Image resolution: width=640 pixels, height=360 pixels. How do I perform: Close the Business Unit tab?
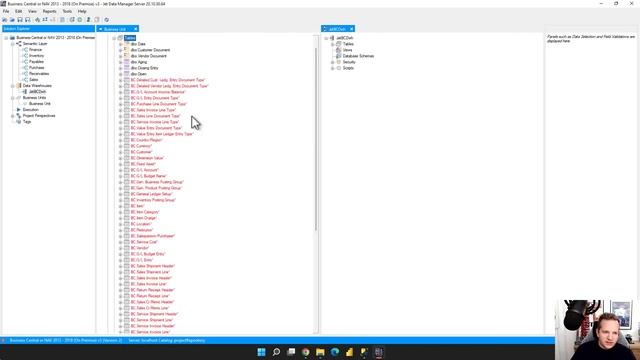136,29
